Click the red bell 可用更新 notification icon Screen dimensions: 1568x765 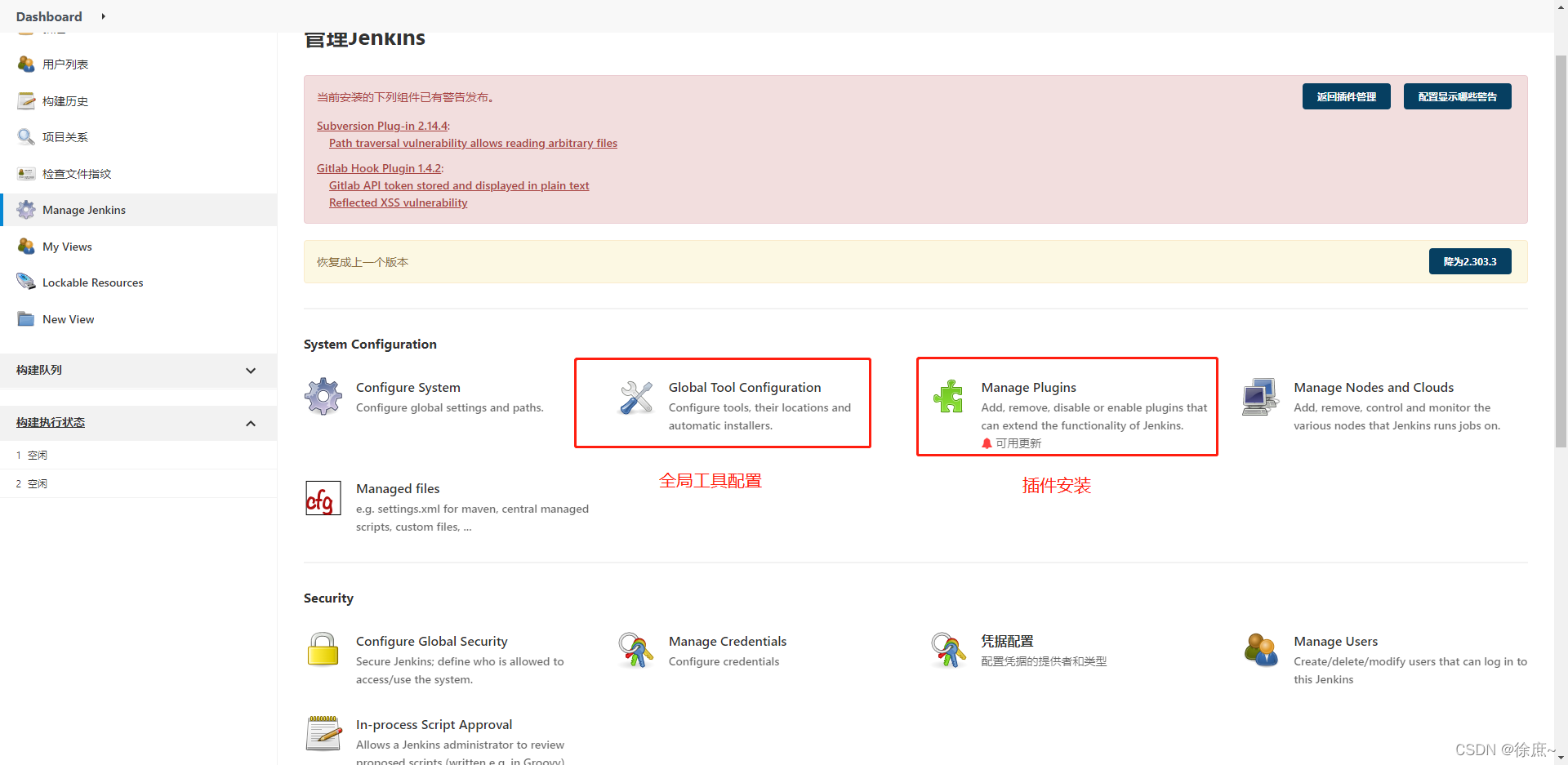987,443
